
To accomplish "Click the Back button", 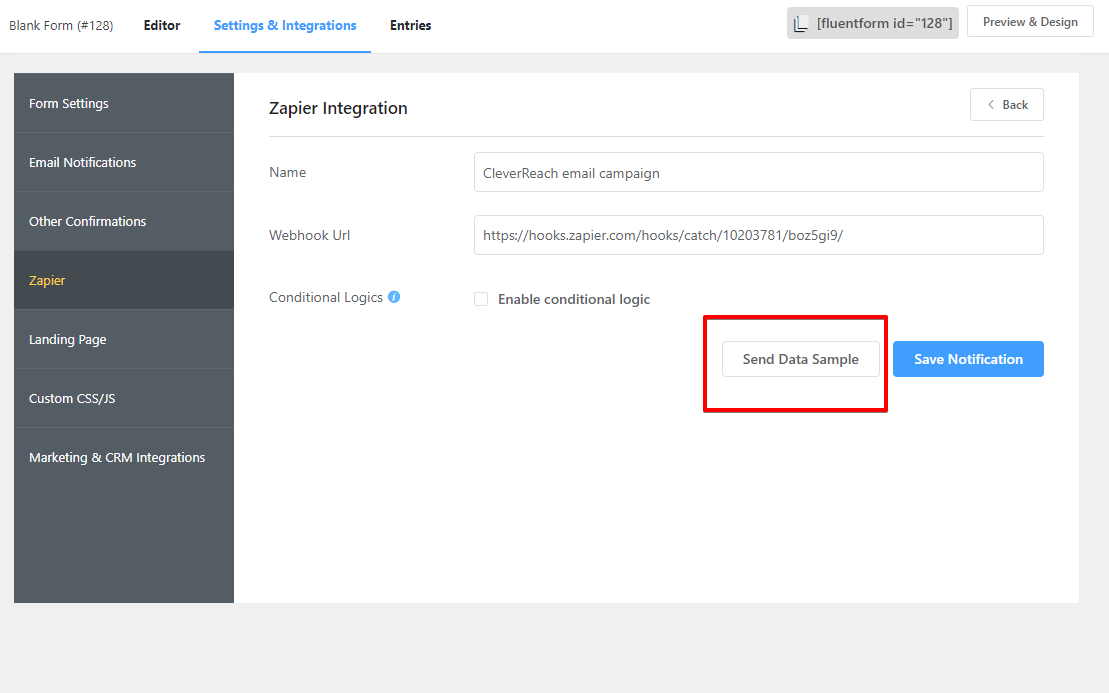I will [x=1006, y=105].
